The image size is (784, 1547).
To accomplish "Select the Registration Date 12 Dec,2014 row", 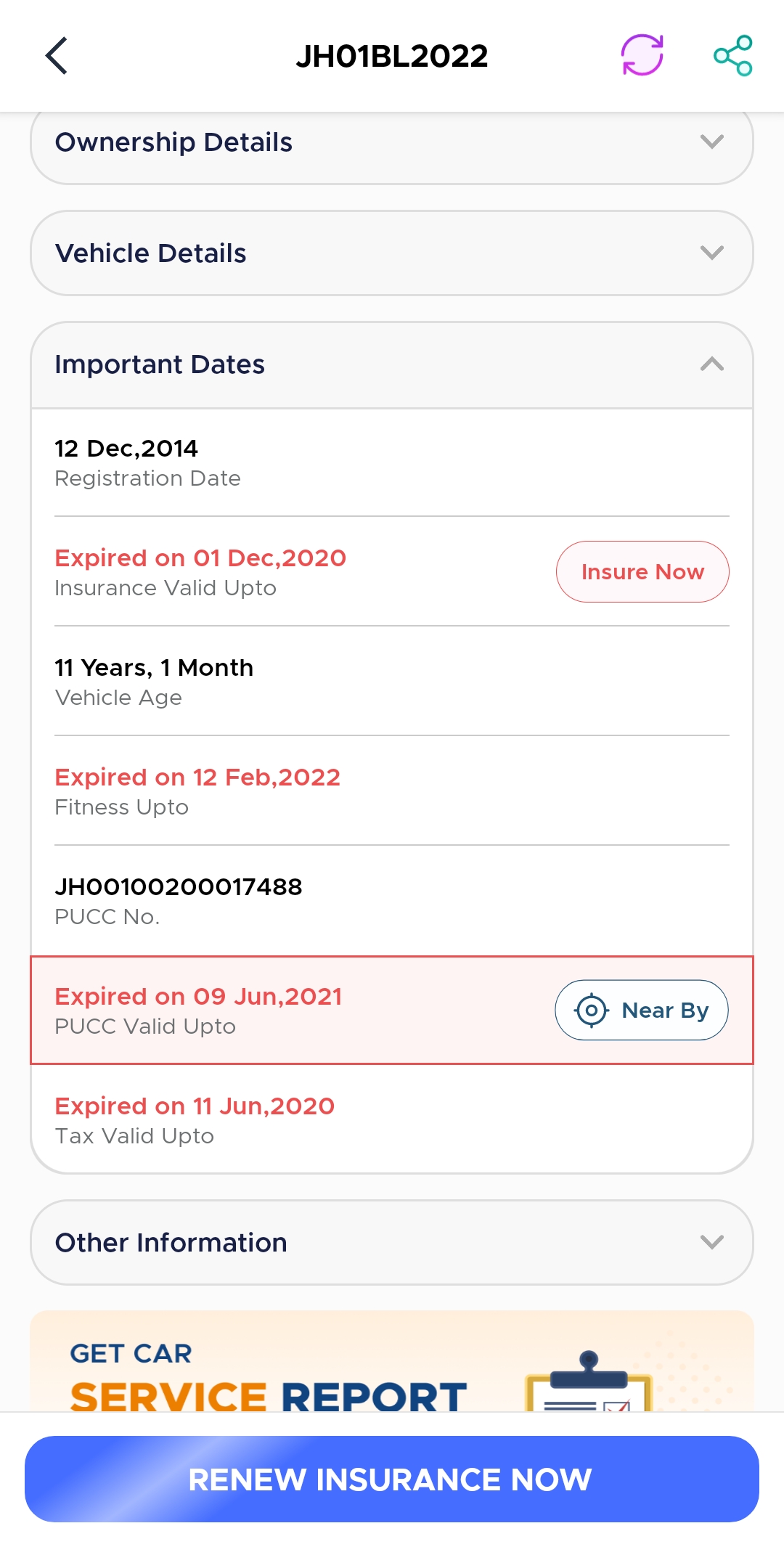I will point(392,462).
